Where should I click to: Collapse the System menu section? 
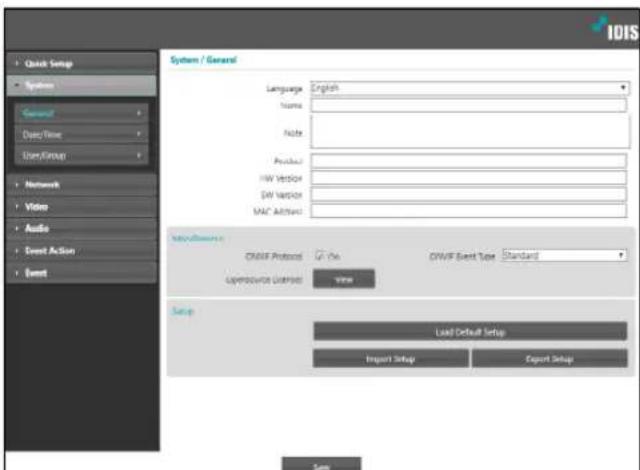pyautogui.click(x=81, y=85)
